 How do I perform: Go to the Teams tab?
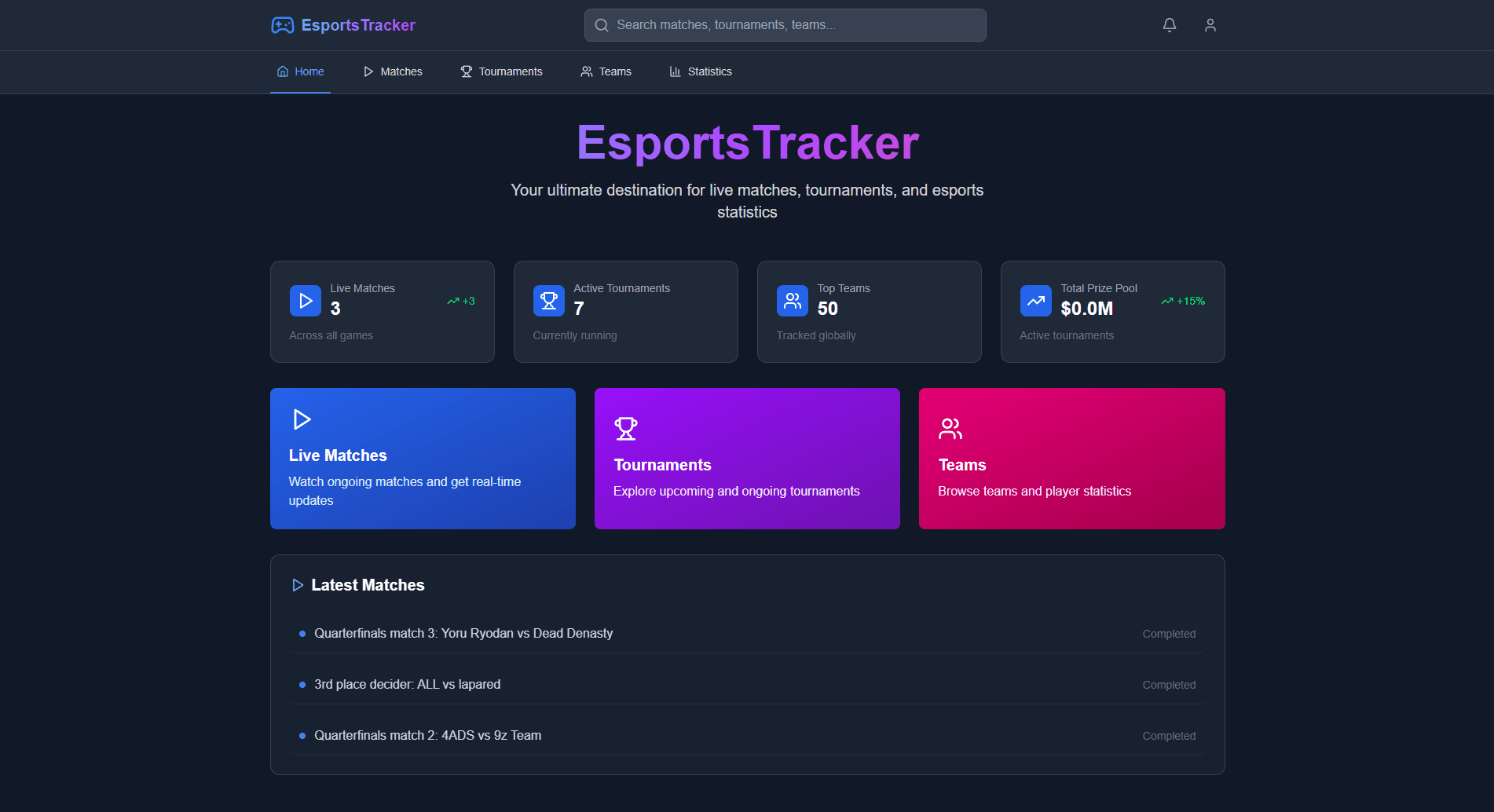pyautogui.click(x=606, y=71)
